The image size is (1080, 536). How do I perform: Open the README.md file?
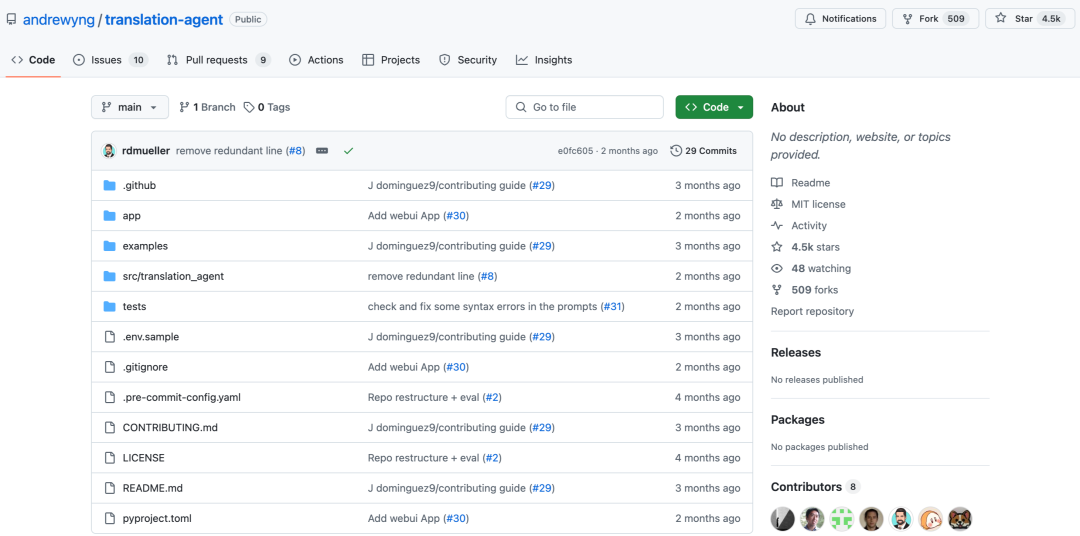(x=152, y=488)
